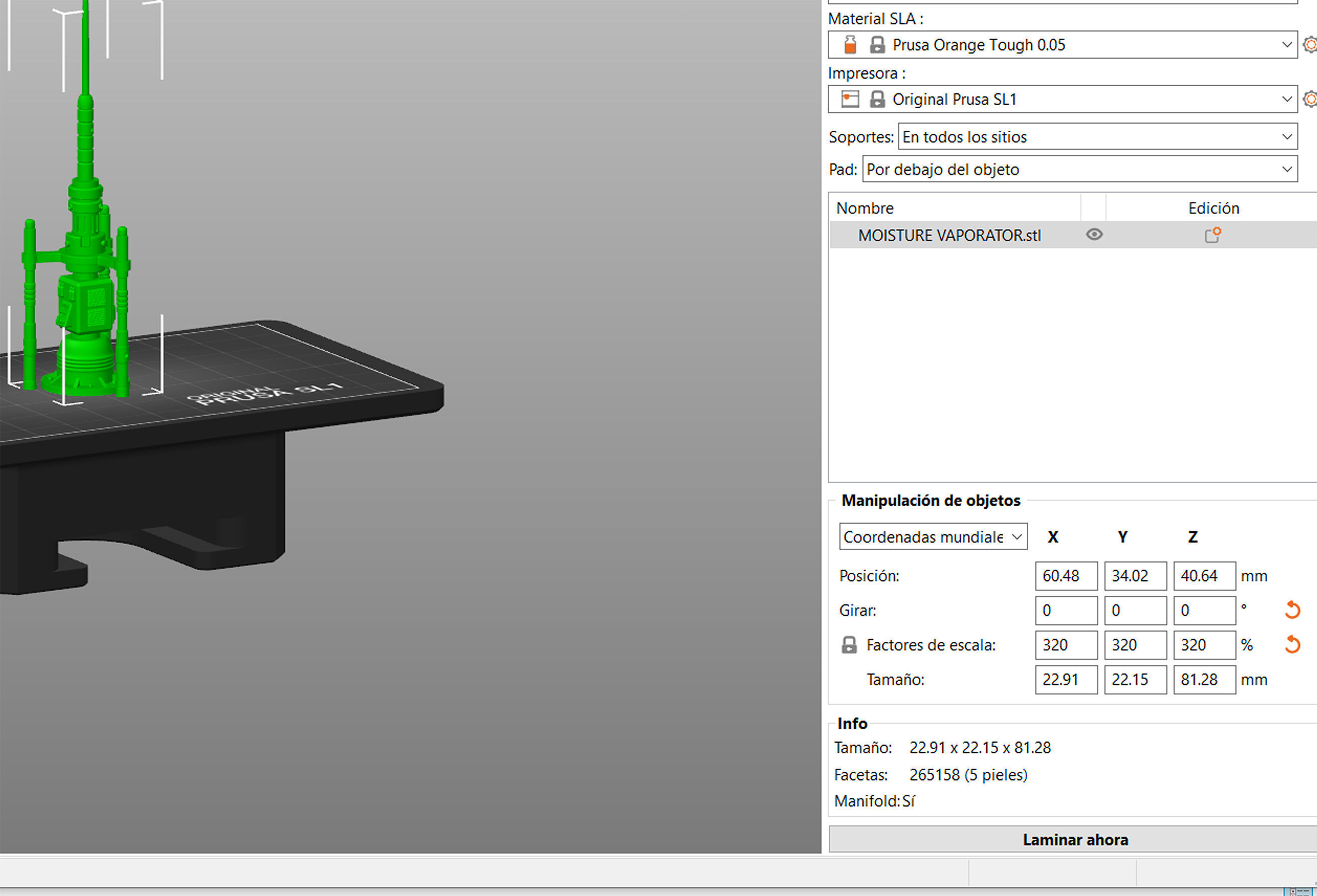Click the Posición Y field
1317x896 pixels.
click(1135, 576)
